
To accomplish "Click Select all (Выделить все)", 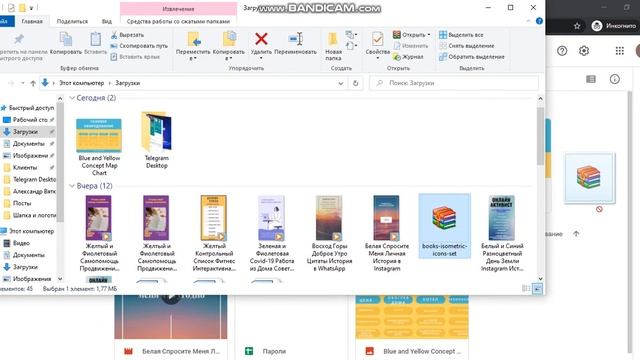I will (x=461, y=35).
